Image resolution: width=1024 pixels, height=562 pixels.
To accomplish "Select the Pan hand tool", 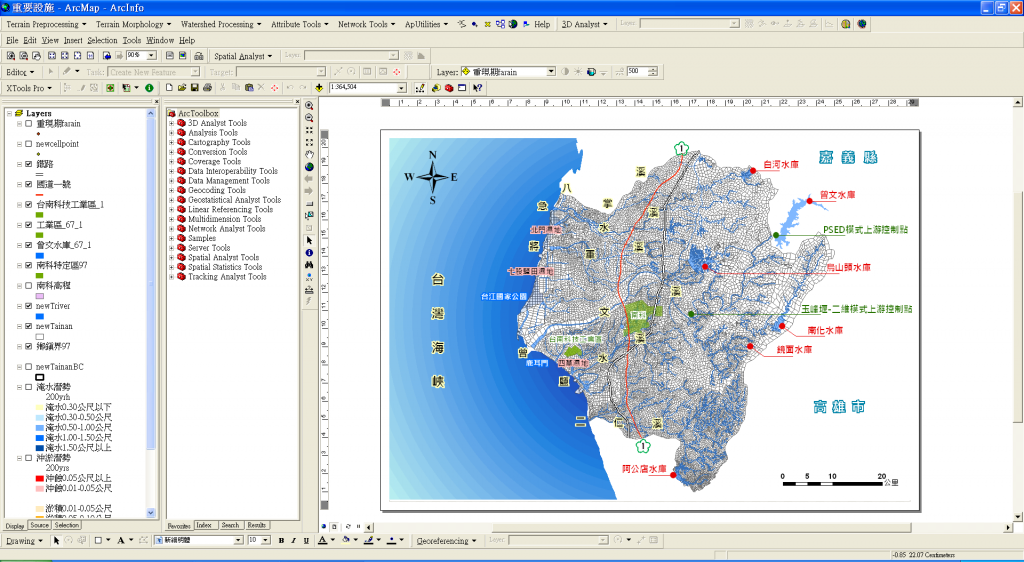I will click(309, 155).
